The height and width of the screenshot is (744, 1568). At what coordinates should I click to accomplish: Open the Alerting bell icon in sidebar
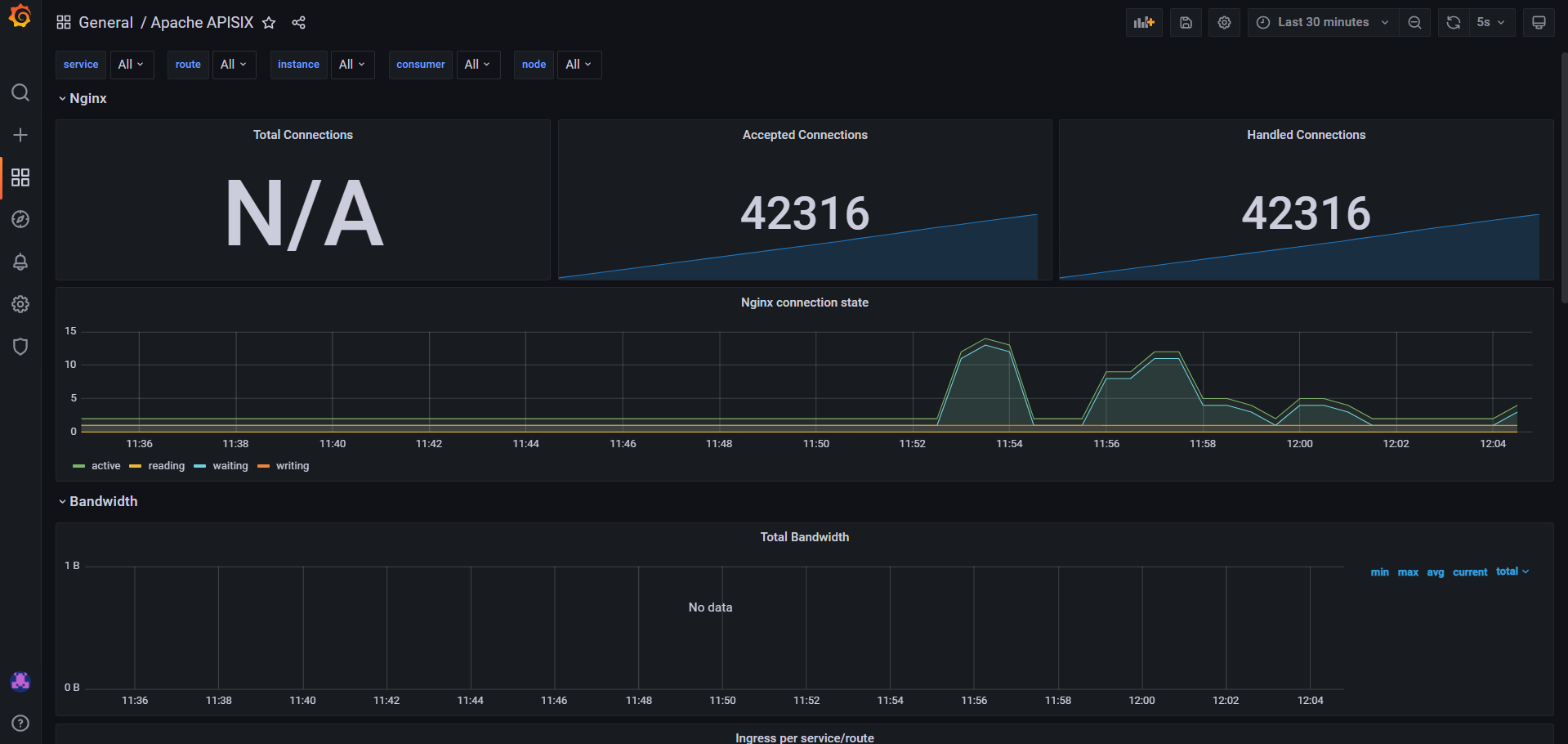tap(20, 262)
